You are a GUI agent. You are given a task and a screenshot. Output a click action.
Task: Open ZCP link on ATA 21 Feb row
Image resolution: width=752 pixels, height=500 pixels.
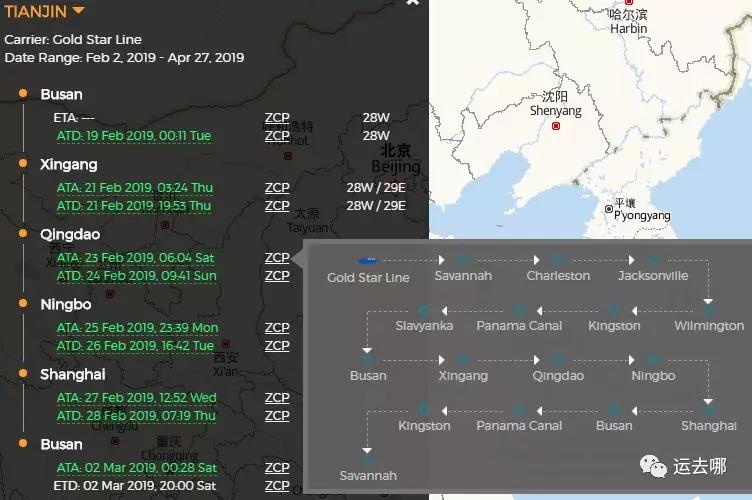[277, 188]
